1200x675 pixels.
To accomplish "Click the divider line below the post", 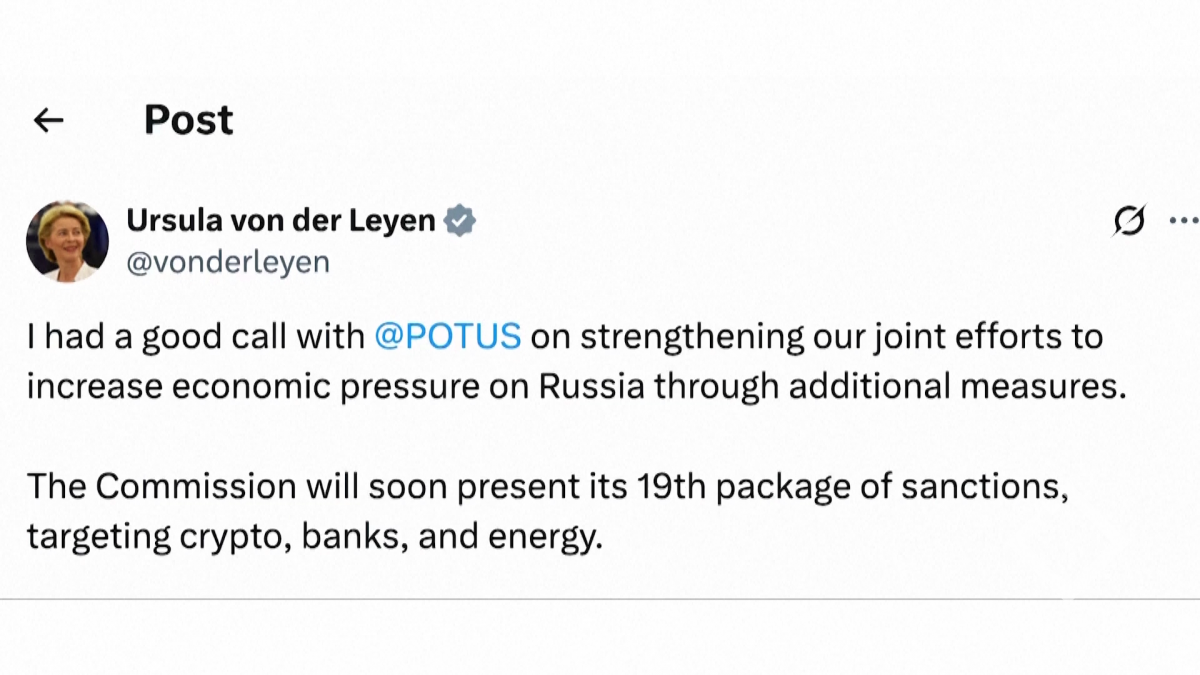I will [600, 599].
